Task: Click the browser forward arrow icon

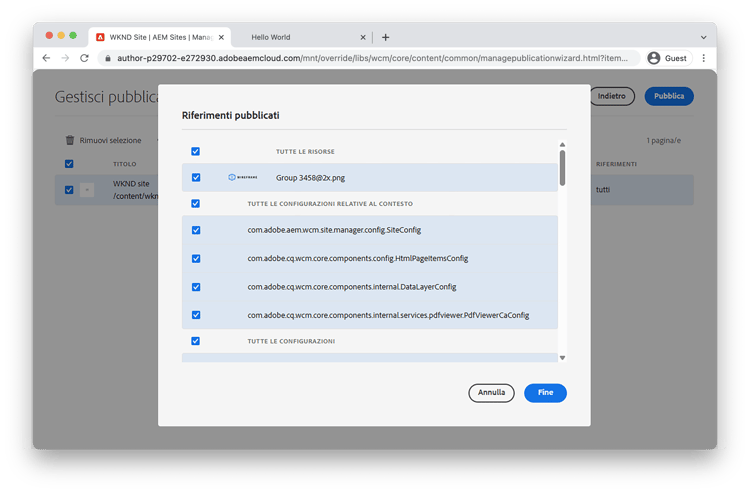Action: click(x=65, y=58)
